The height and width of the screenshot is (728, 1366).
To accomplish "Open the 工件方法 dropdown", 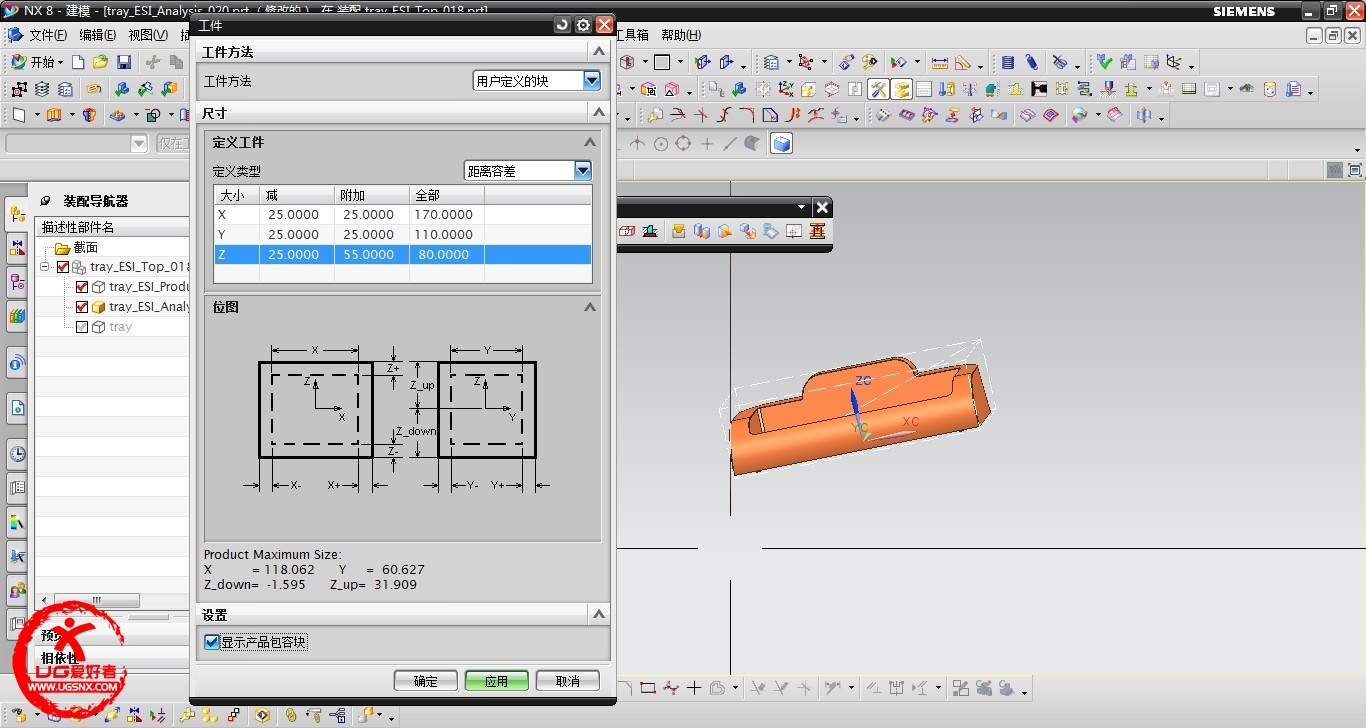I will click(x=591, y=80).
